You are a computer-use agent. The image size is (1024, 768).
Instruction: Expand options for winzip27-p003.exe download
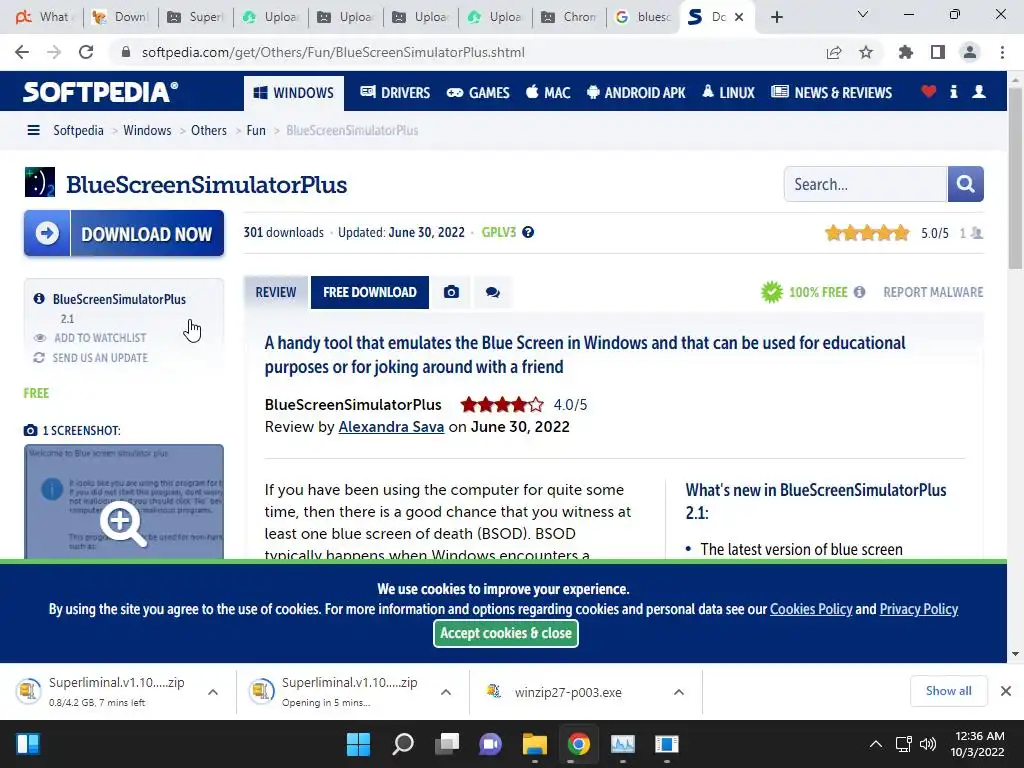point(679,692)
